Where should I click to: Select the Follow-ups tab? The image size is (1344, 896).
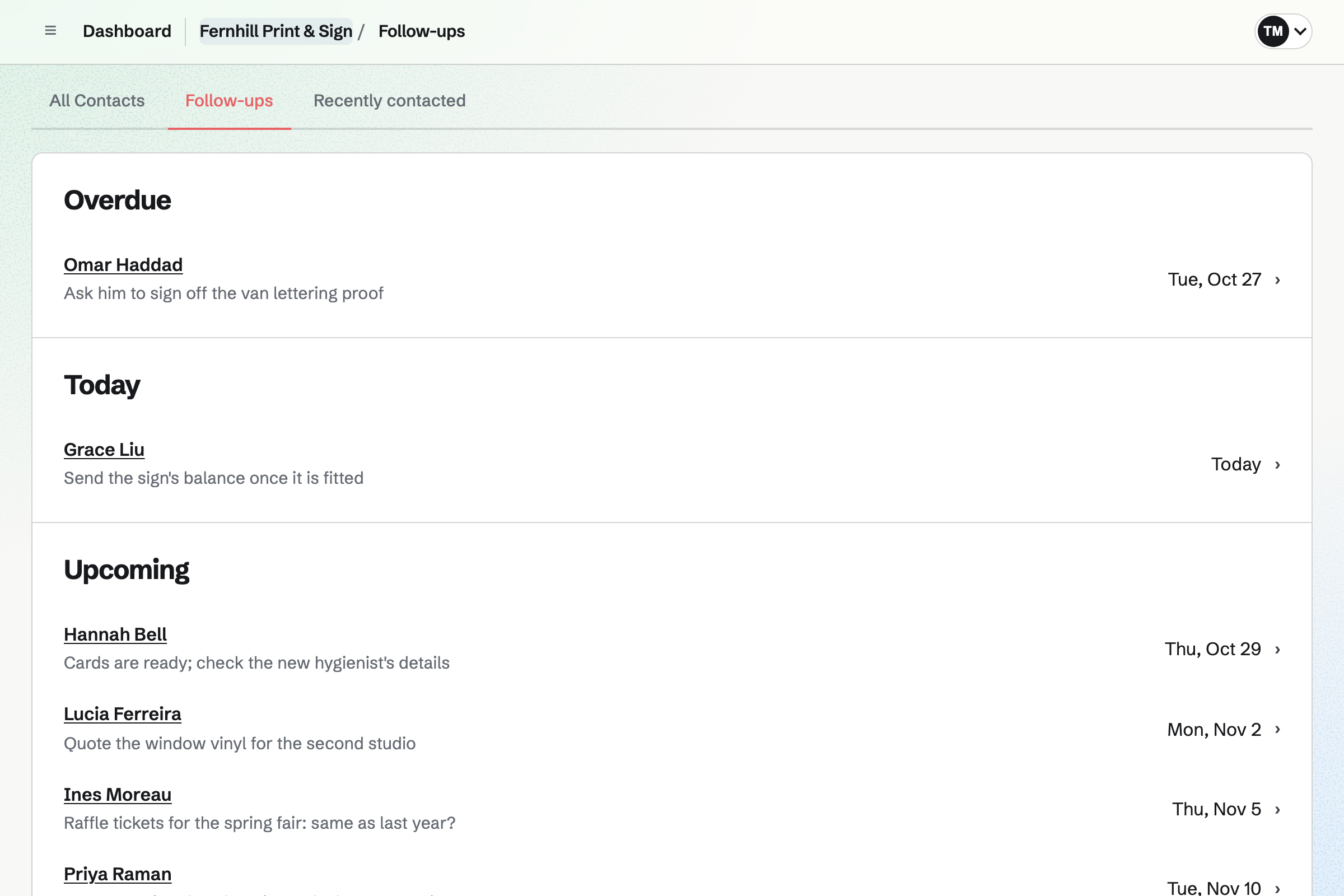pos(229,101)
